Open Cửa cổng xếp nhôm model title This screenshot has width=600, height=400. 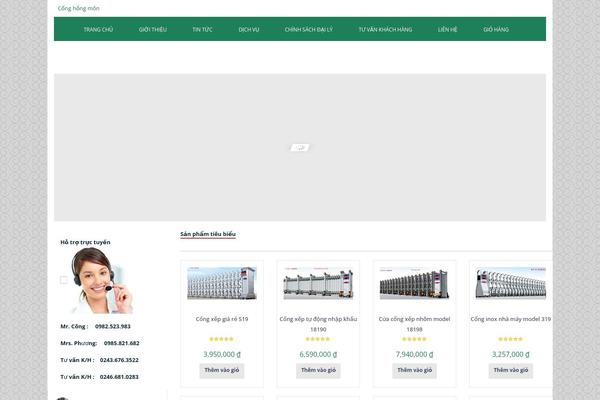[414, 324]
